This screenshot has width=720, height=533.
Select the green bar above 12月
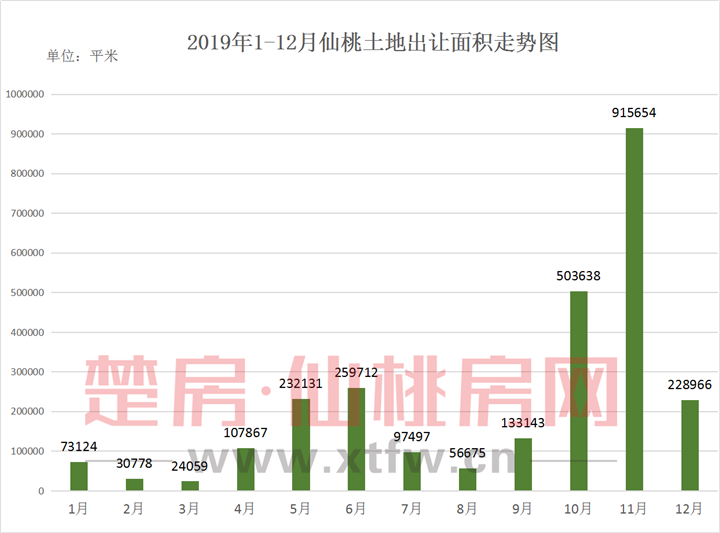point(690,445)
